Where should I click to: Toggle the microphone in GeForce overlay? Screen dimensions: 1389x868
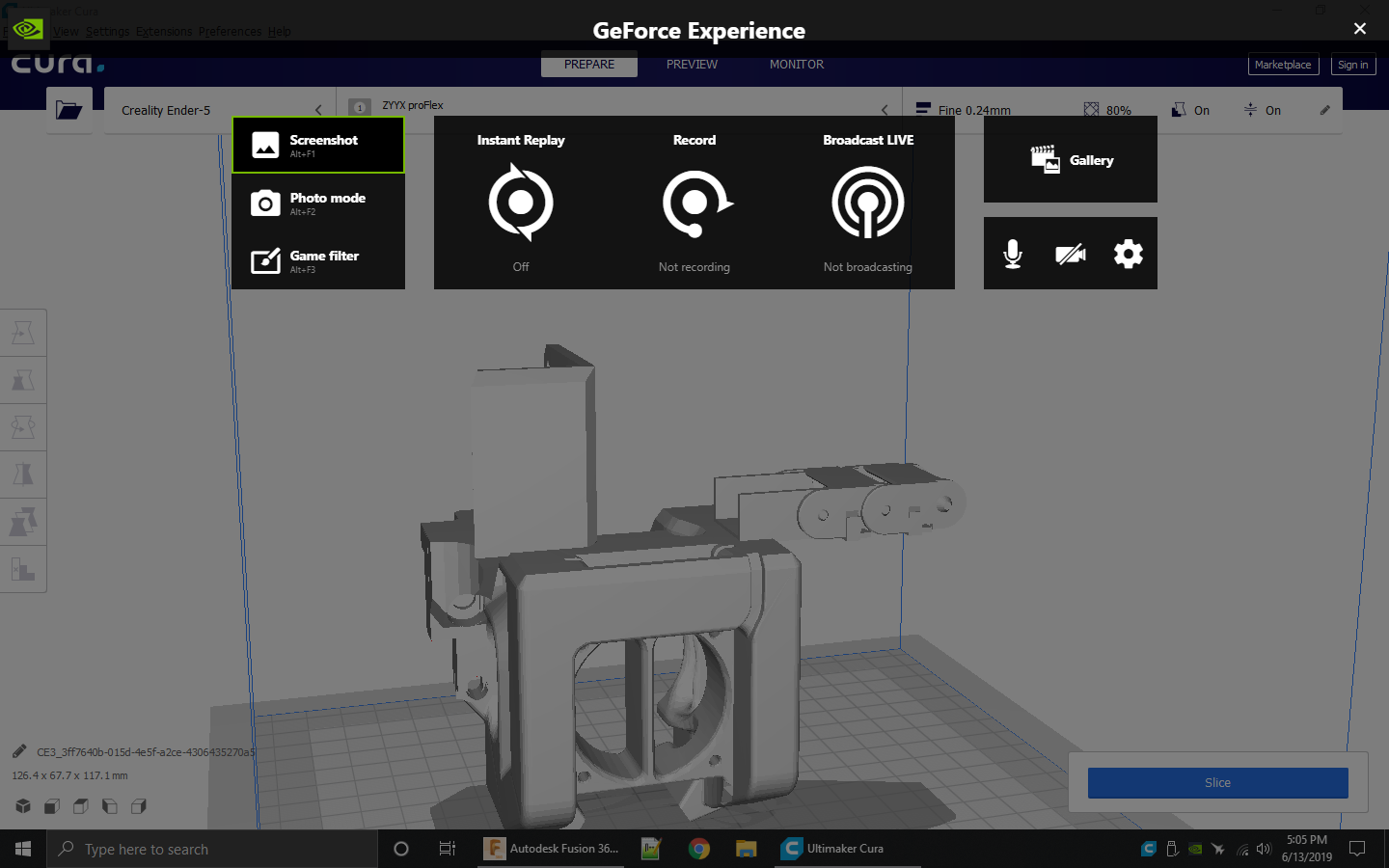point(1013,254)
